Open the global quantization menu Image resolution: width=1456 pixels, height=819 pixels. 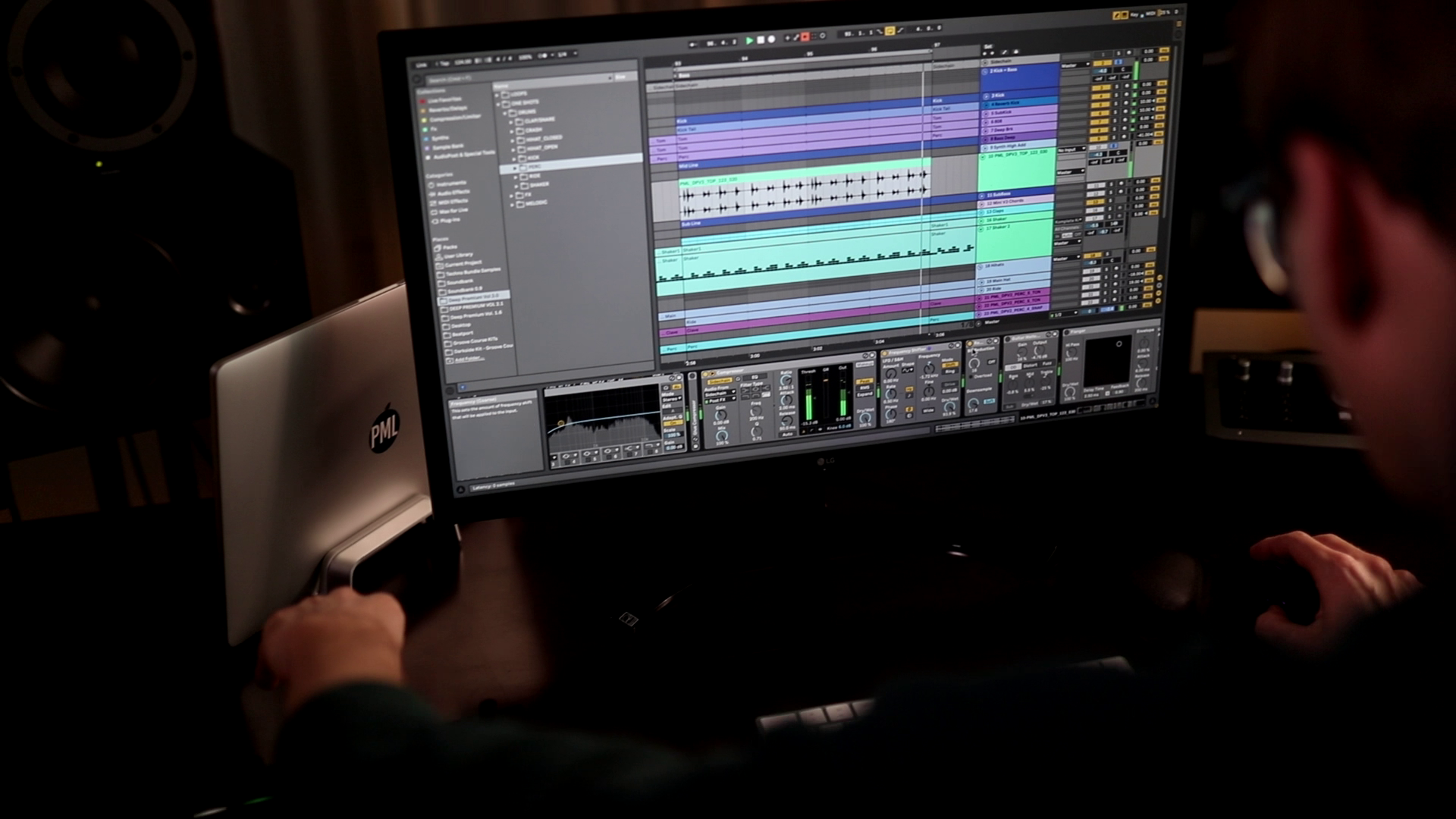coord(566,54)
